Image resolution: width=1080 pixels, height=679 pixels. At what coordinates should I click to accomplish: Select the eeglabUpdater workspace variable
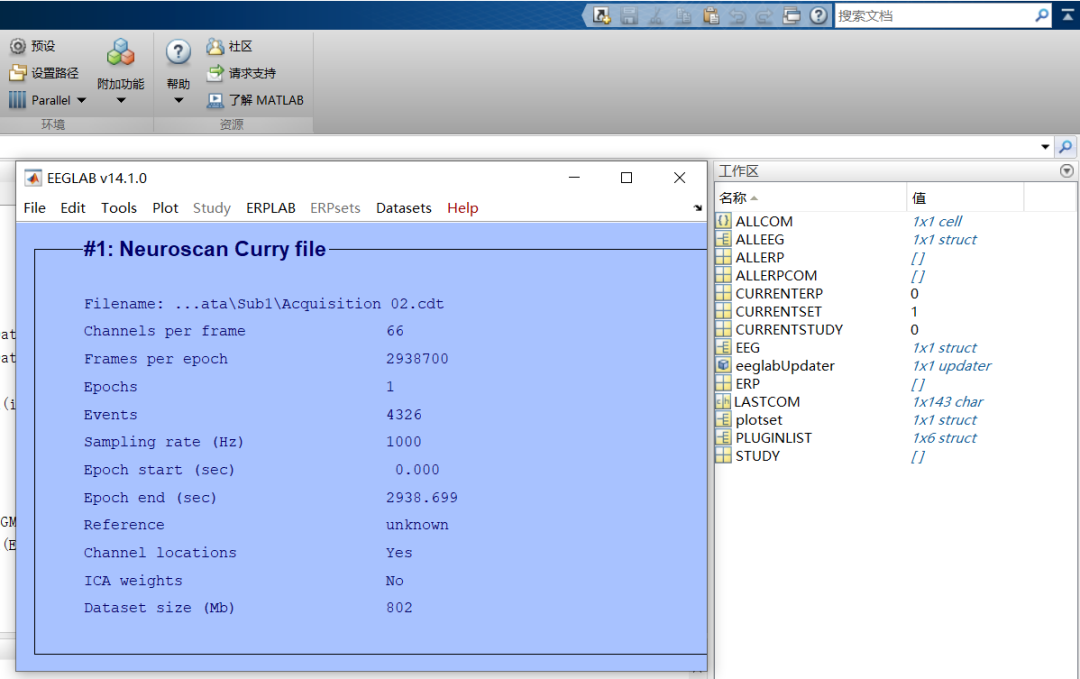[x=785, y=366]
